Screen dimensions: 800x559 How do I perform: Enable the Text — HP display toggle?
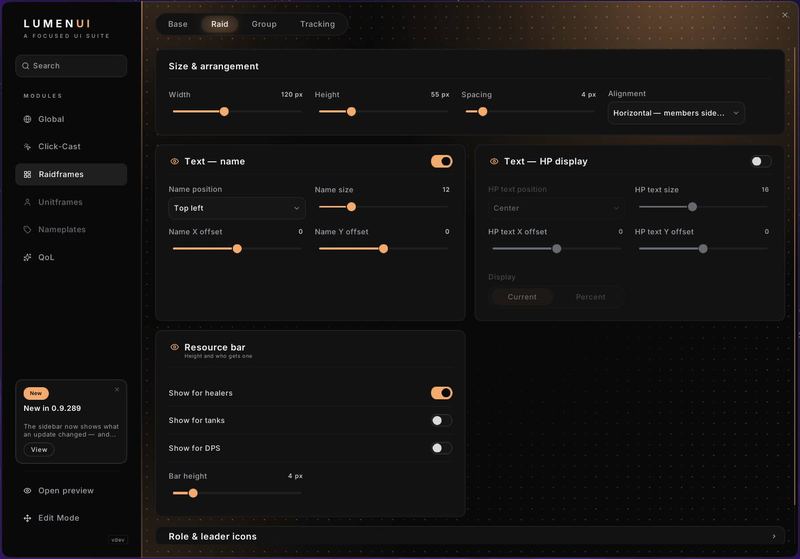pos(761,161)
